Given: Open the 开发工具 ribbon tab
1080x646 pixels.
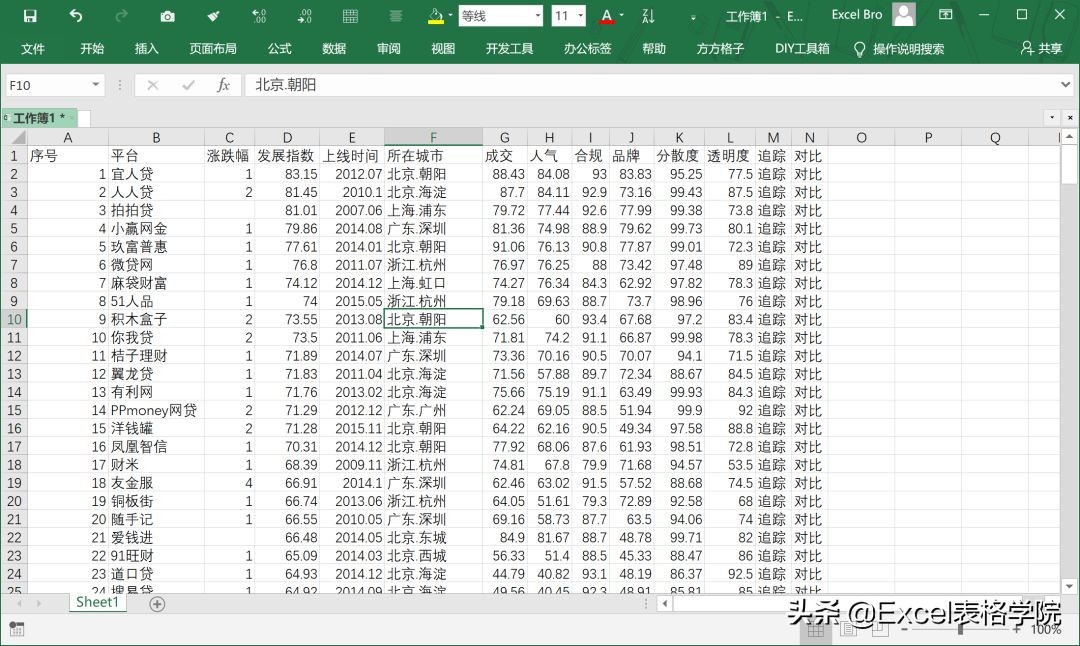Looking at the screenshot, I should point(510,48).
